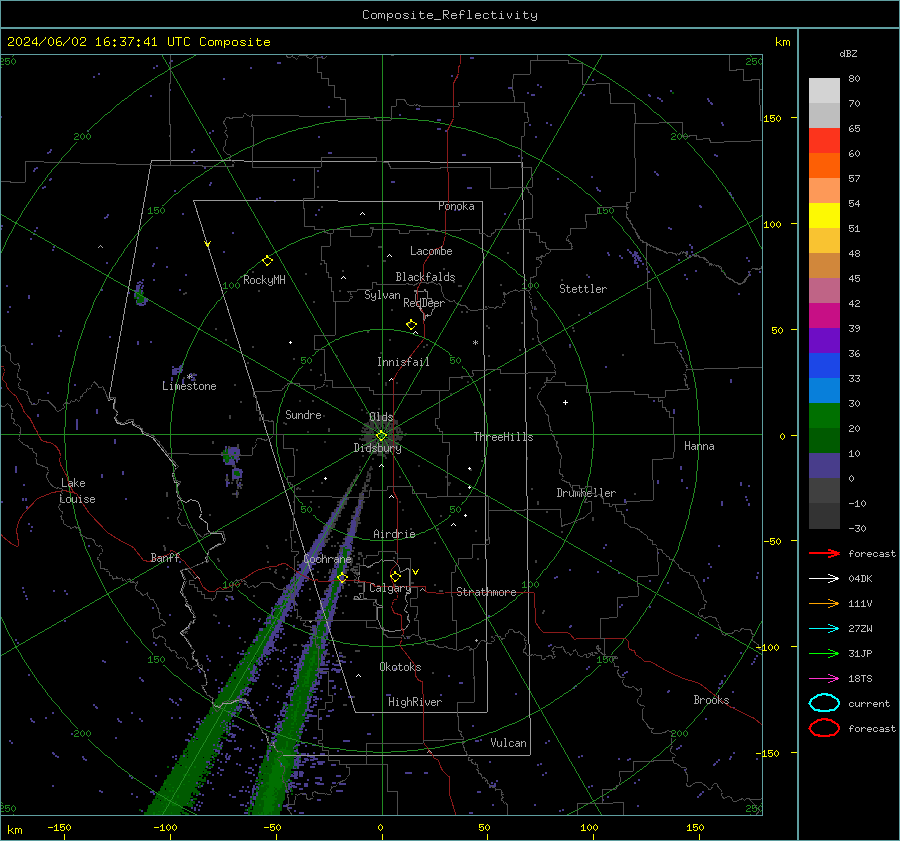
Task: Select the red 65 dBZ color swatch
Action: point(824,141)
